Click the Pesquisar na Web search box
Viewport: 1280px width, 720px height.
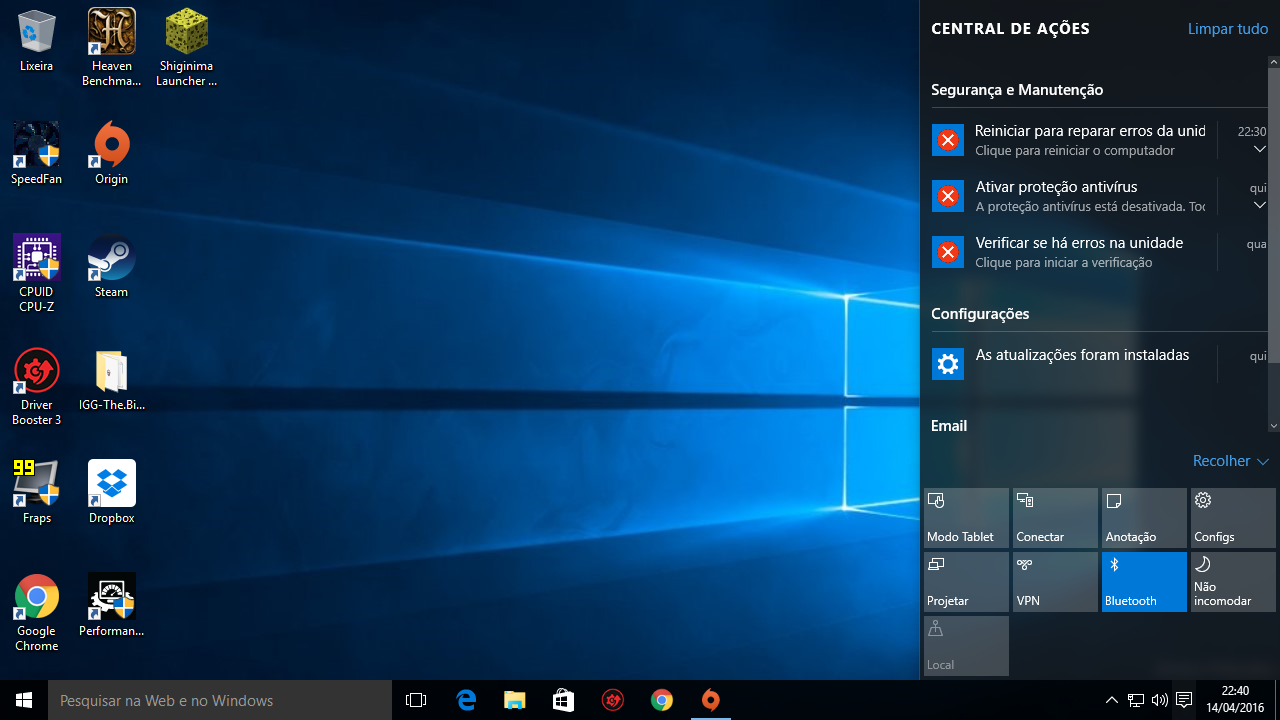220,700
